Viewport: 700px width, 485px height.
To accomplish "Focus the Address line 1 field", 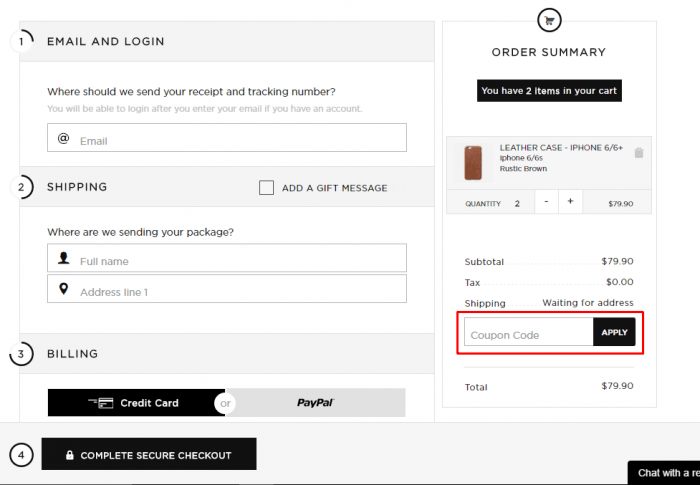I will pyautogui.click(x=227, y=288).
